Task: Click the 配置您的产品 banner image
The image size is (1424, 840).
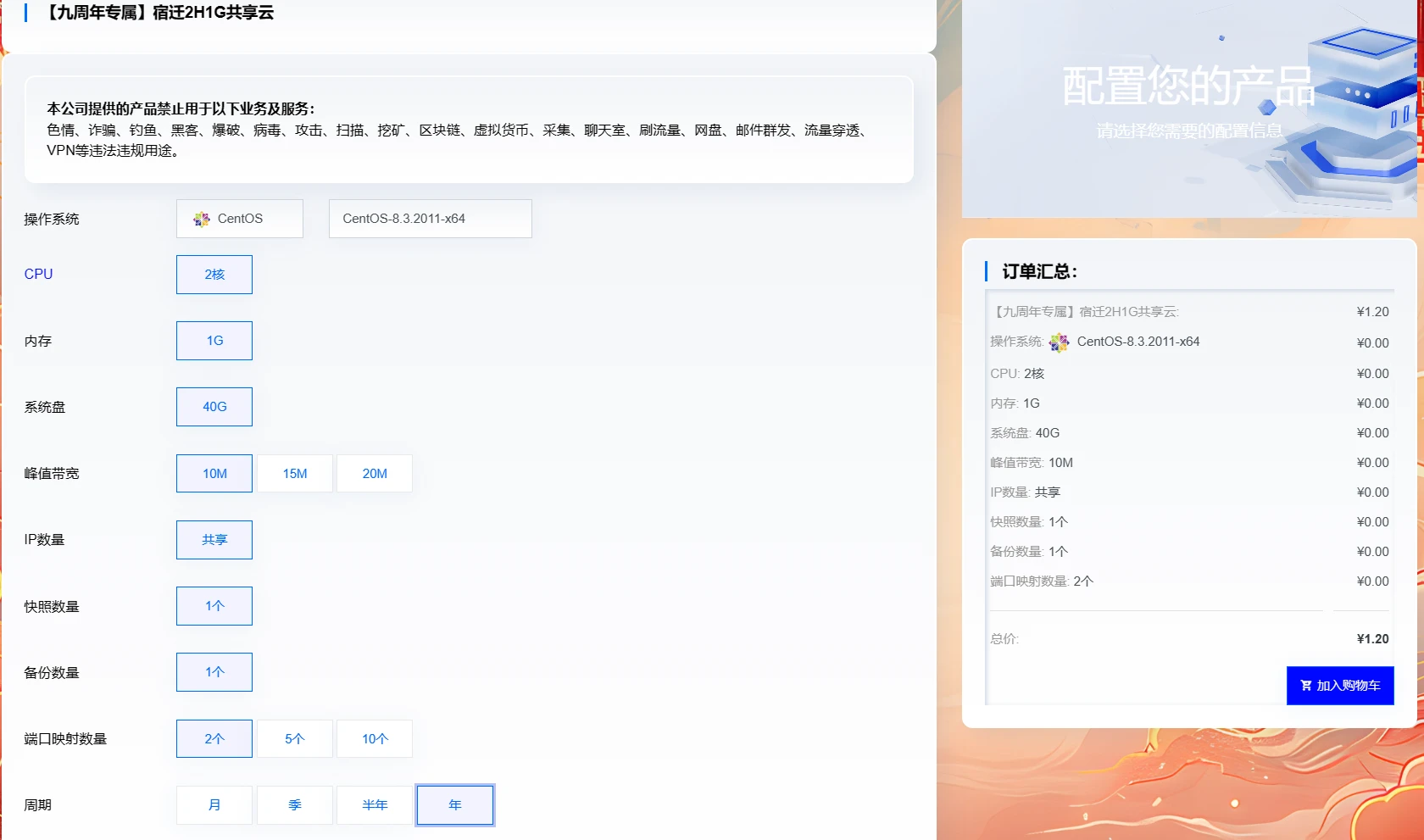Action: 1188,108
